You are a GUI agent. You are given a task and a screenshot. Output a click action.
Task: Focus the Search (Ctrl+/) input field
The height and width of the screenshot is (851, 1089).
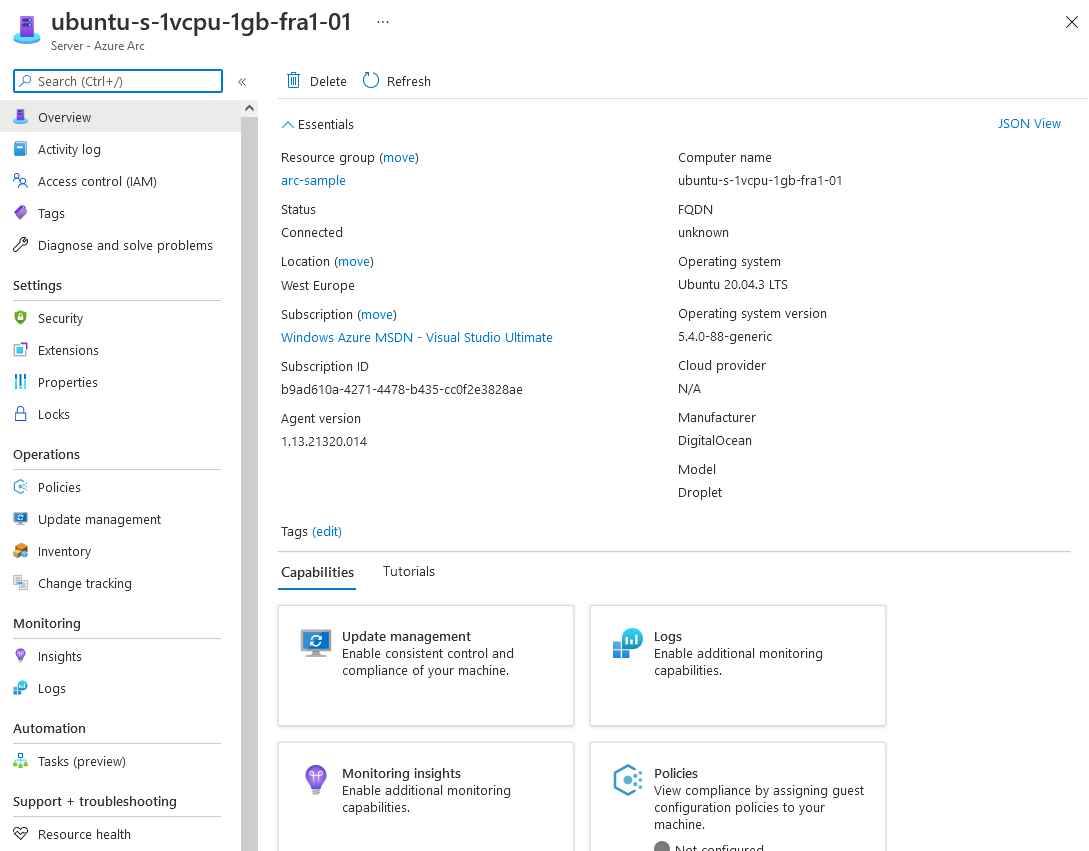click(118, 81)
